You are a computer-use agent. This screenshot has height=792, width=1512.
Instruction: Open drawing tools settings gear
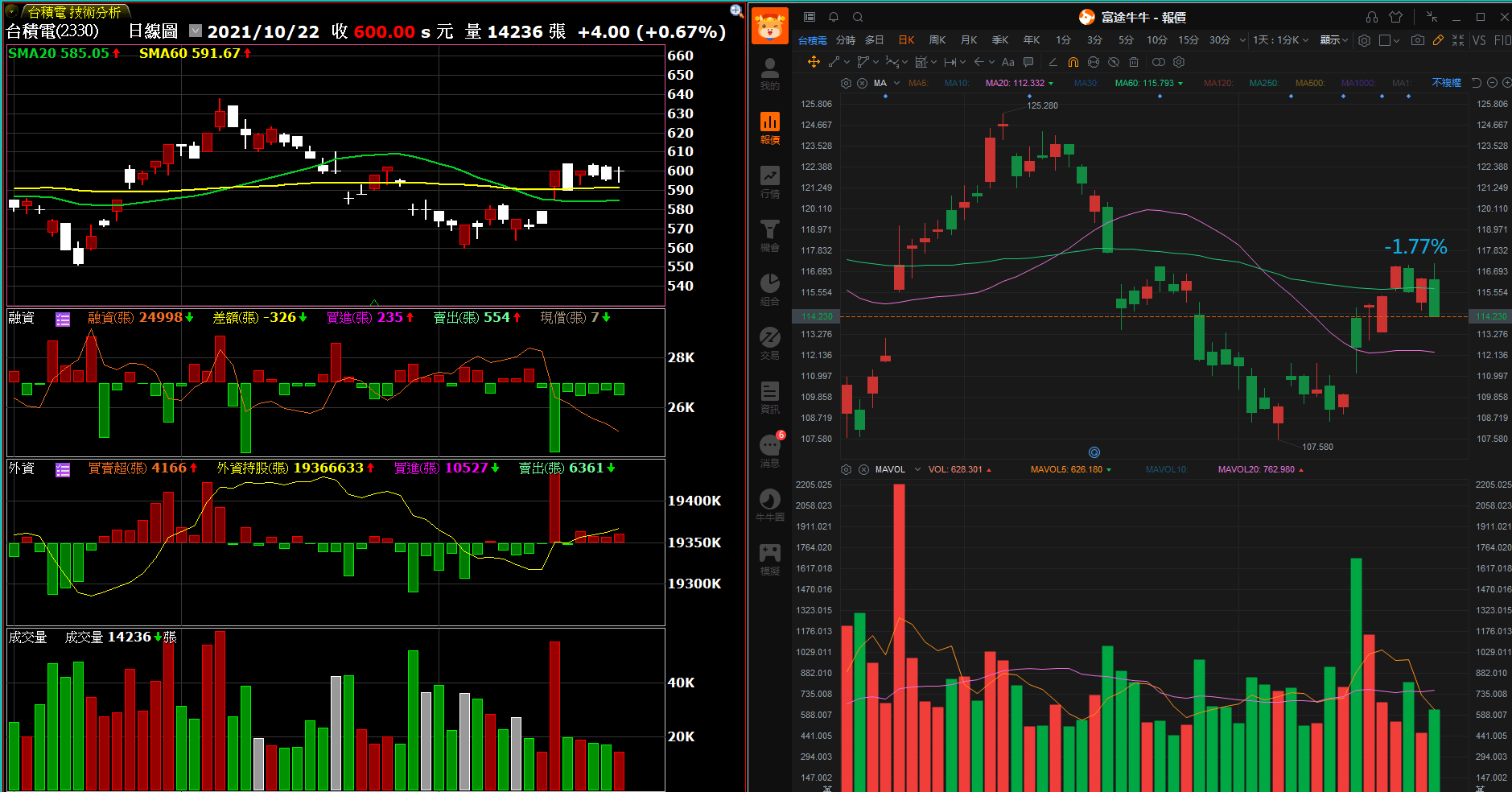click(1179, 62)
